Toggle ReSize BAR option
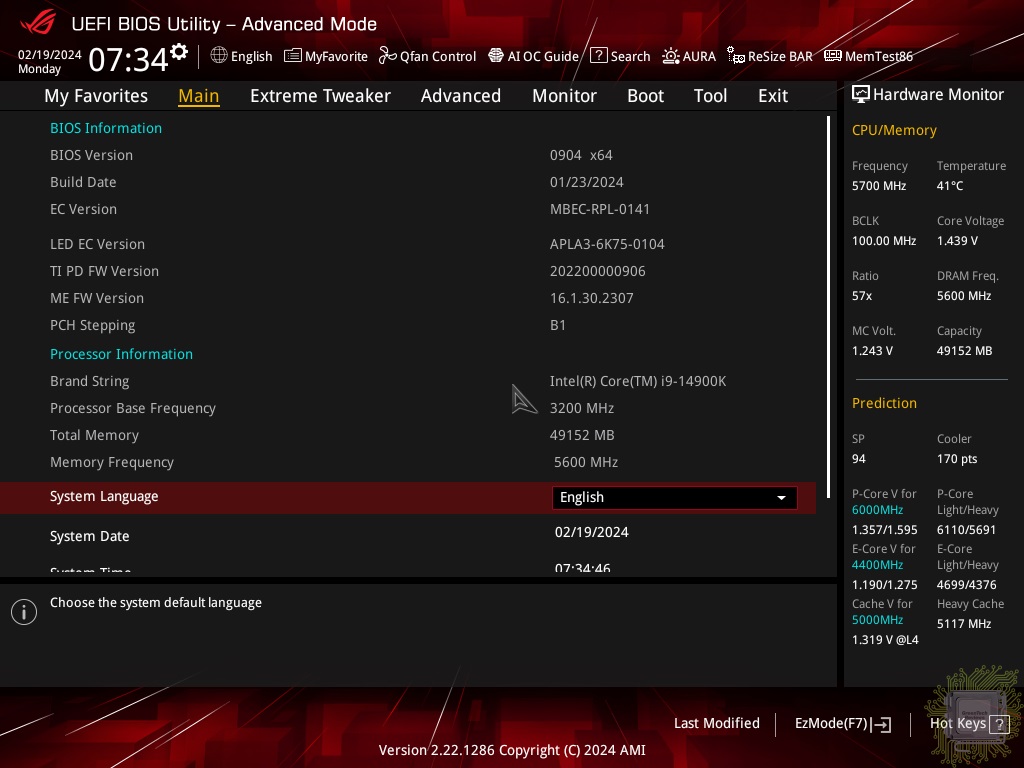The image size is (1024, 768). coord(769,56)
